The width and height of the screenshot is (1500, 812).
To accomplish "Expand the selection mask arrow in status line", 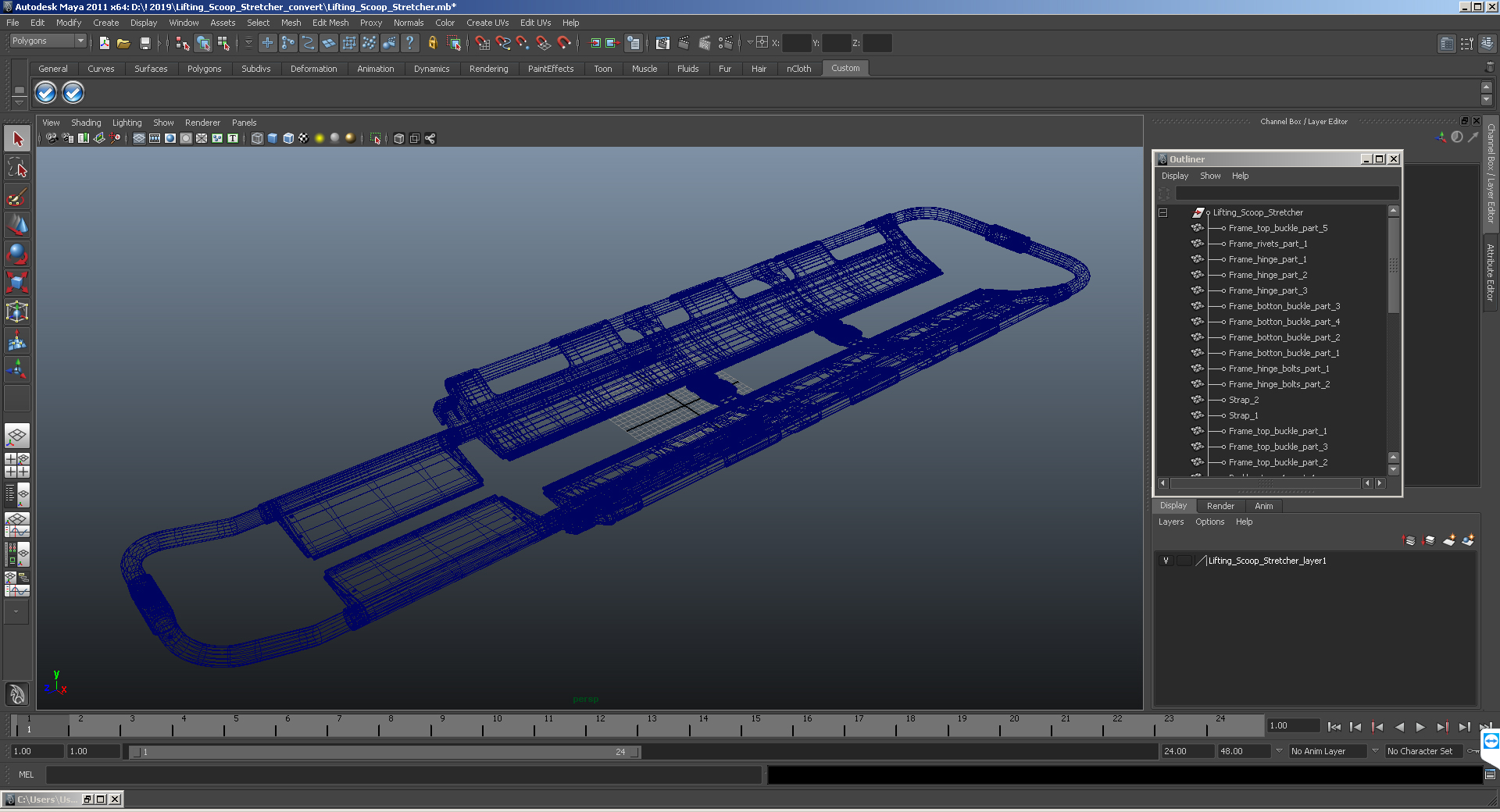I will (248, 43).
